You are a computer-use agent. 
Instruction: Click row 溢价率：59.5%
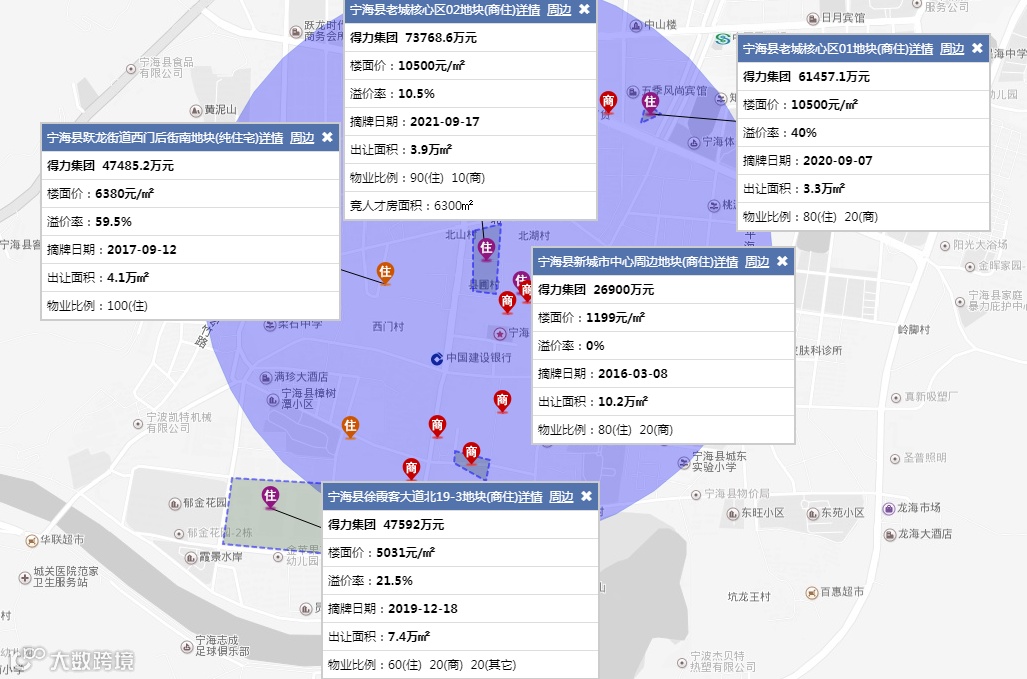191,221
